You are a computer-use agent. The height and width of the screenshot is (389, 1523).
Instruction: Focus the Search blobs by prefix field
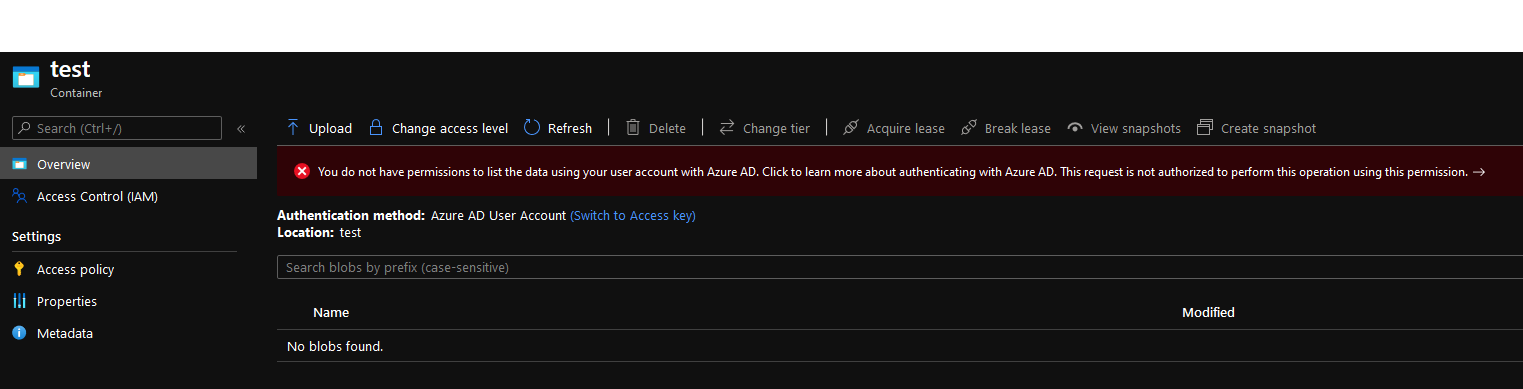(900, 267)
